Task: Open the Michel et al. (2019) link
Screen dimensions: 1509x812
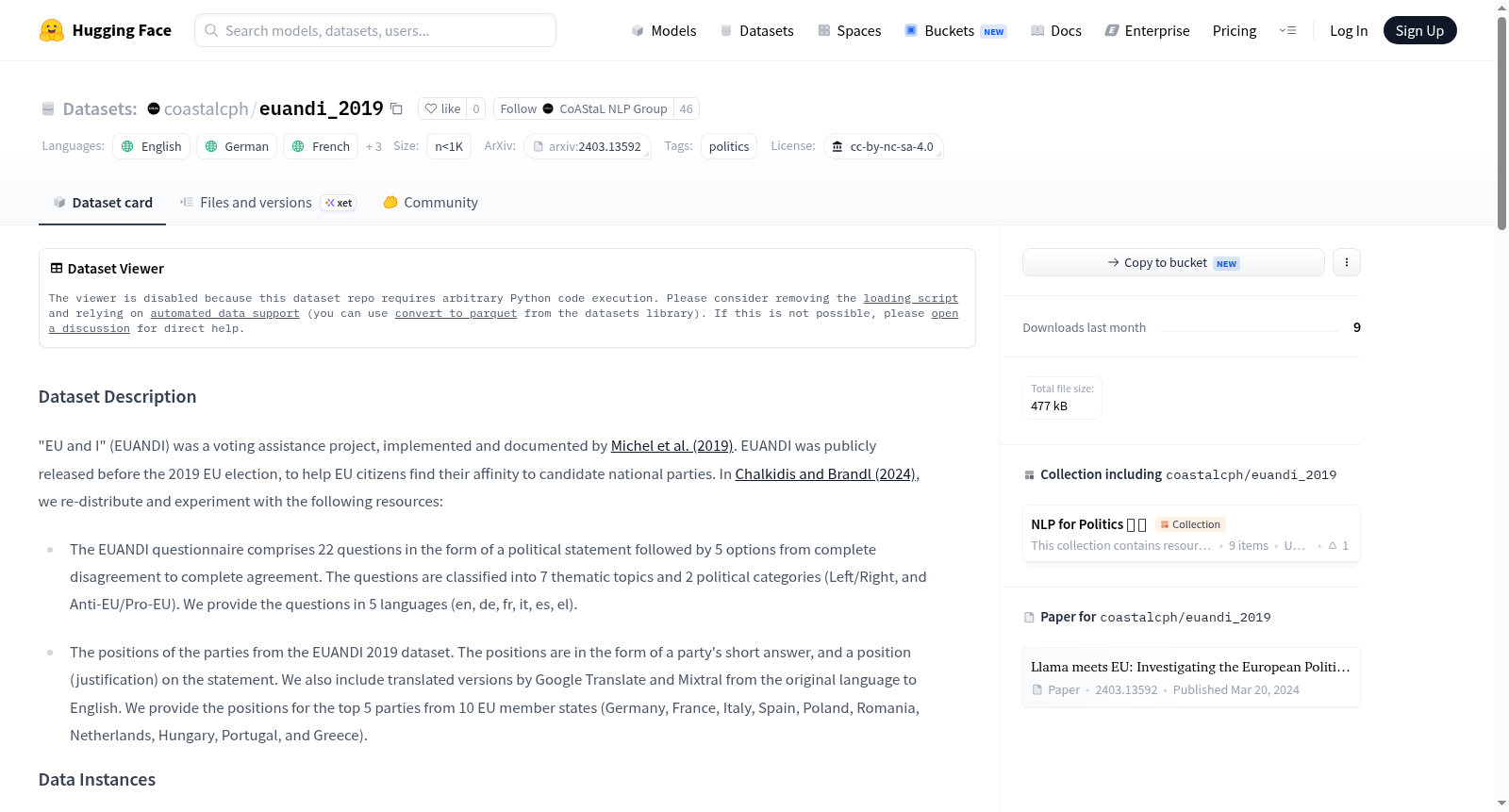Action: tap(672, 446)
